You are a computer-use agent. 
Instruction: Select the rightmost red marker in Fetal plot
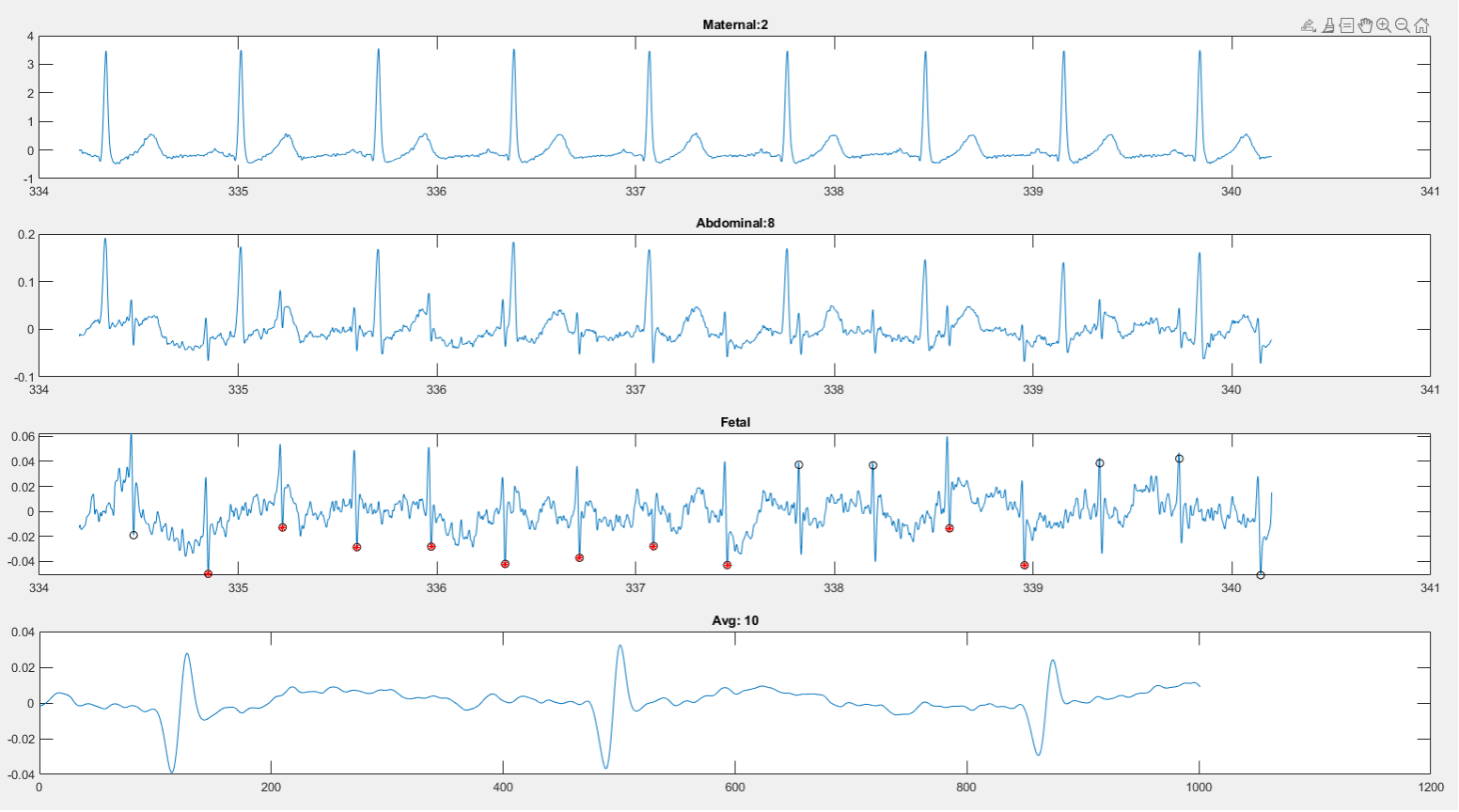(1024, 565)
